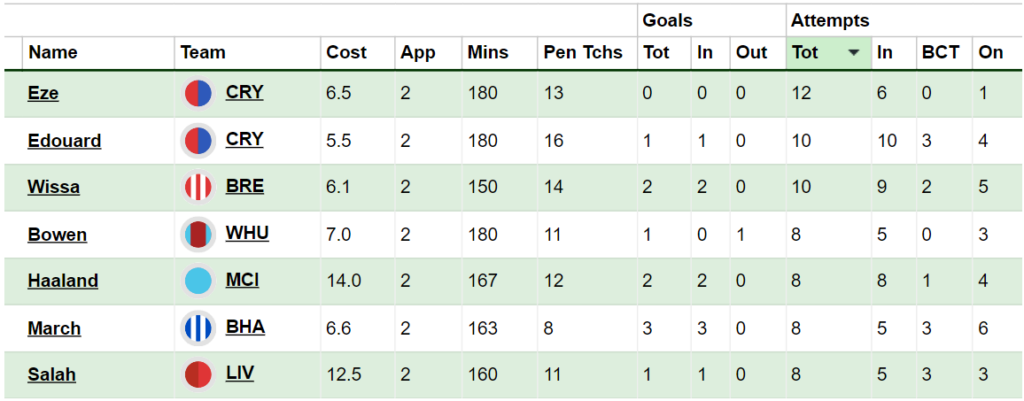Click the Brighton blue striped badge
The height and width of the screenshot is (401, 1024).
[x=198, y=329]
